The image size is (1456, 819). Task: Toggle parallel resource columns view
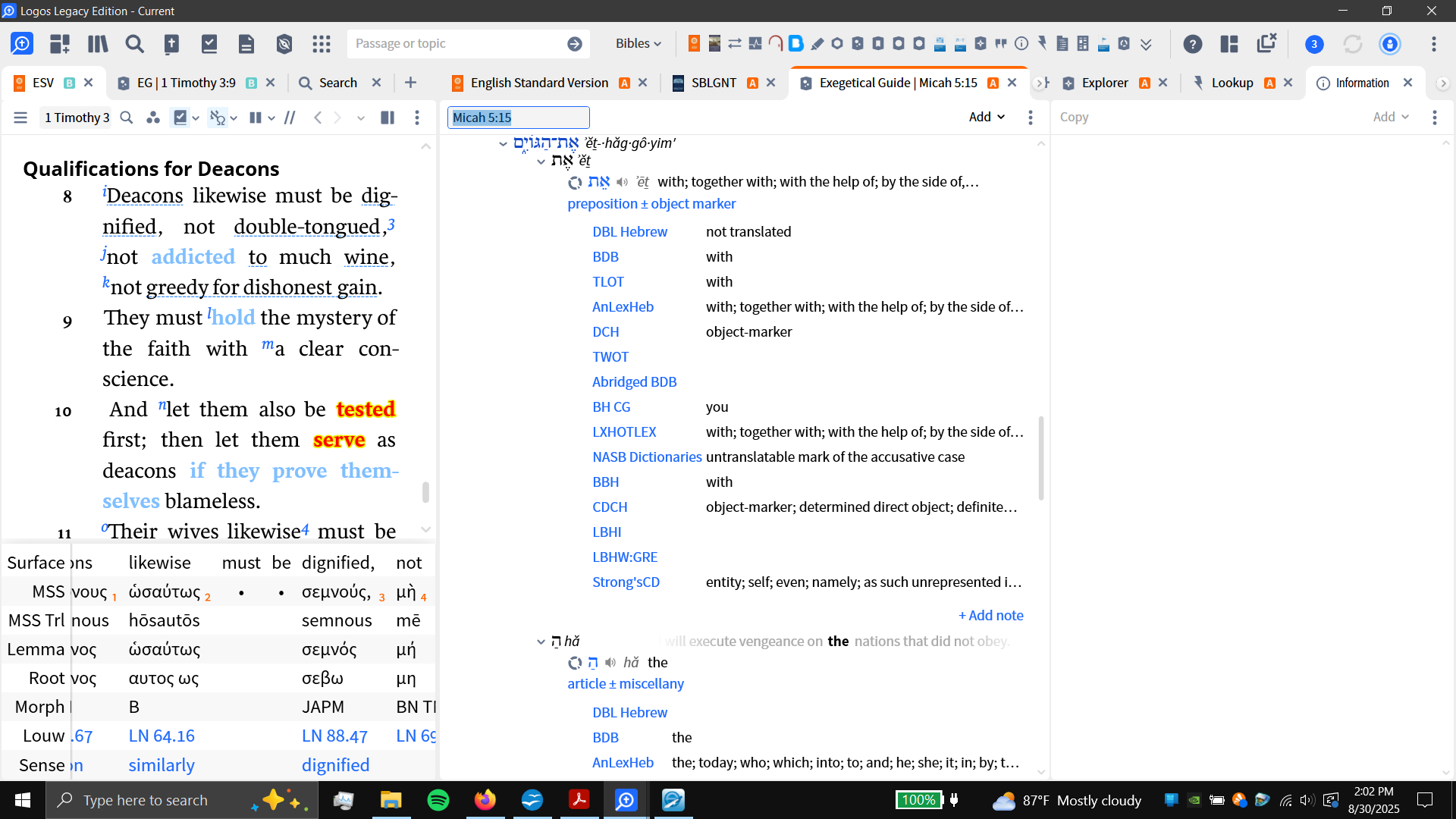click(255, 118)
